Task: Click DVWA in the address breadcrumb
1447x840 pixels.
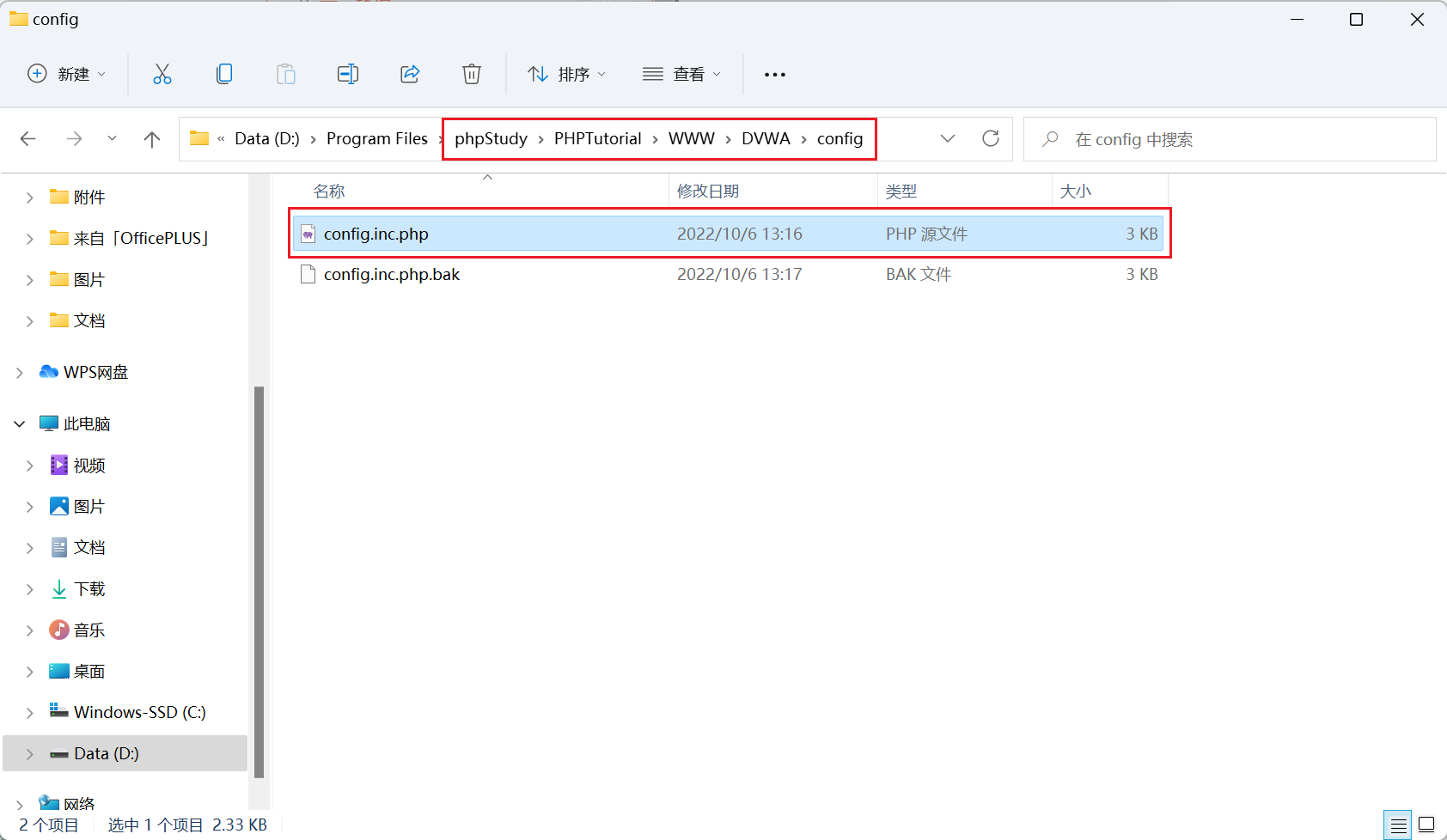Action: tap(766, 139)
